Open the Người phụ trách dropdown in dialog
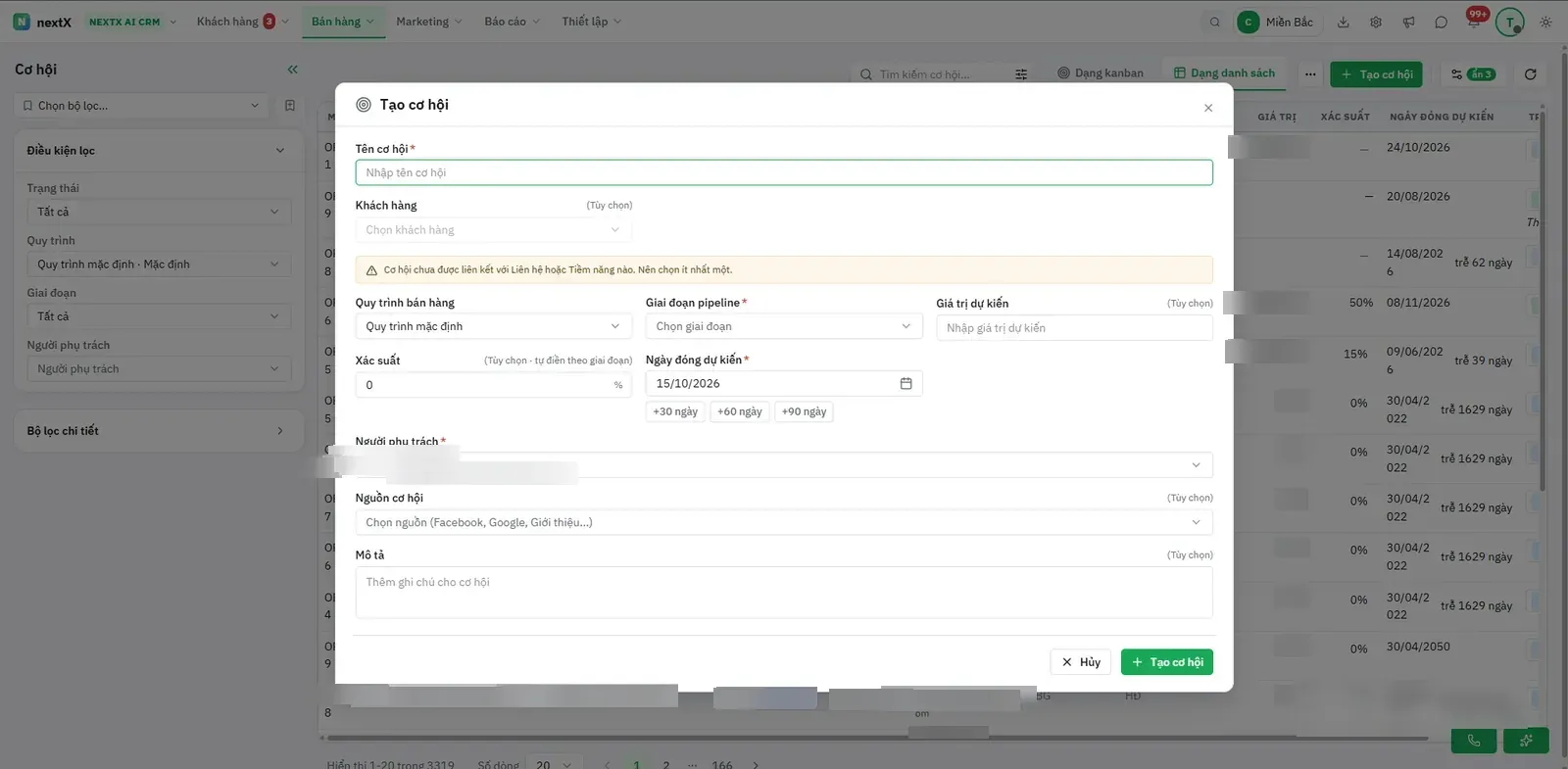 click(x=784, y=465)
